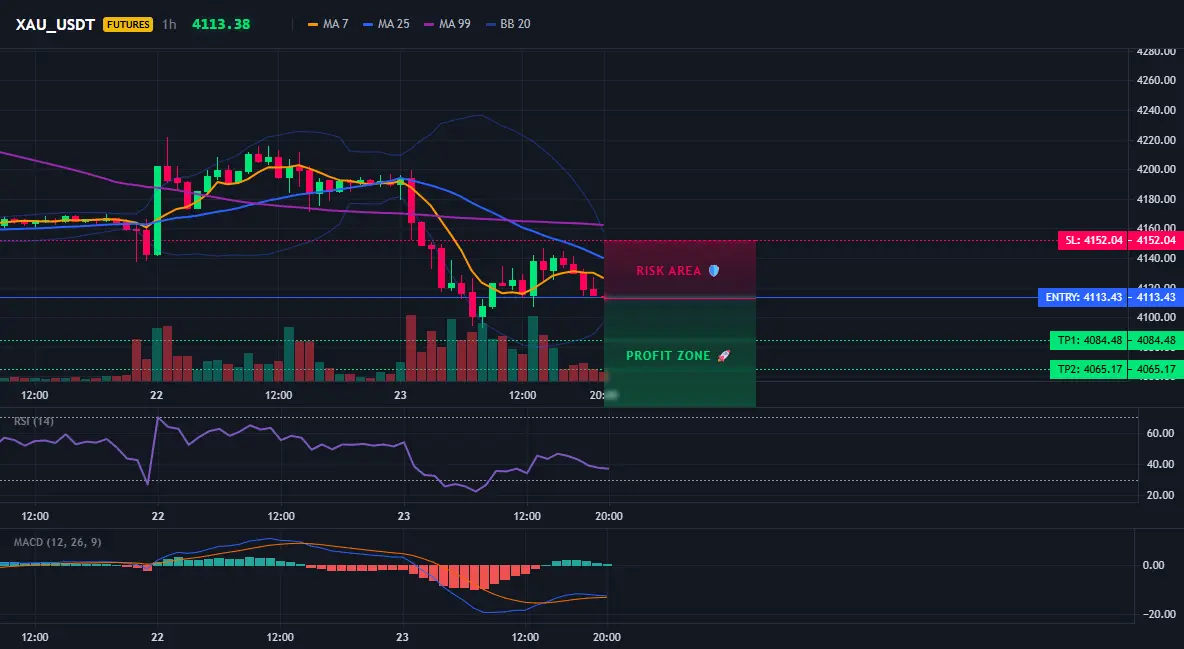Image resolution: width=1184 pixels, height=649 pixels.
Task: Click the 4100.00 price axis value
Action: 1155,317
